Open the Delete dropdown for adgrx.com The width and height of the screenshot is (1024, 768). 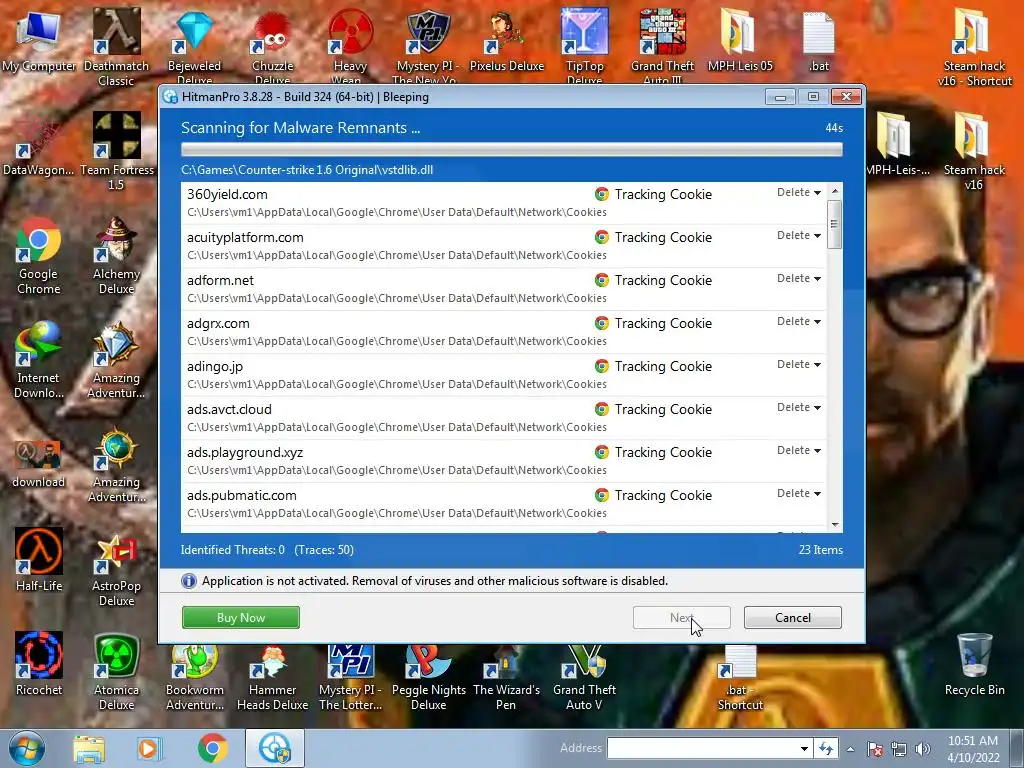(x=799, y=322)
